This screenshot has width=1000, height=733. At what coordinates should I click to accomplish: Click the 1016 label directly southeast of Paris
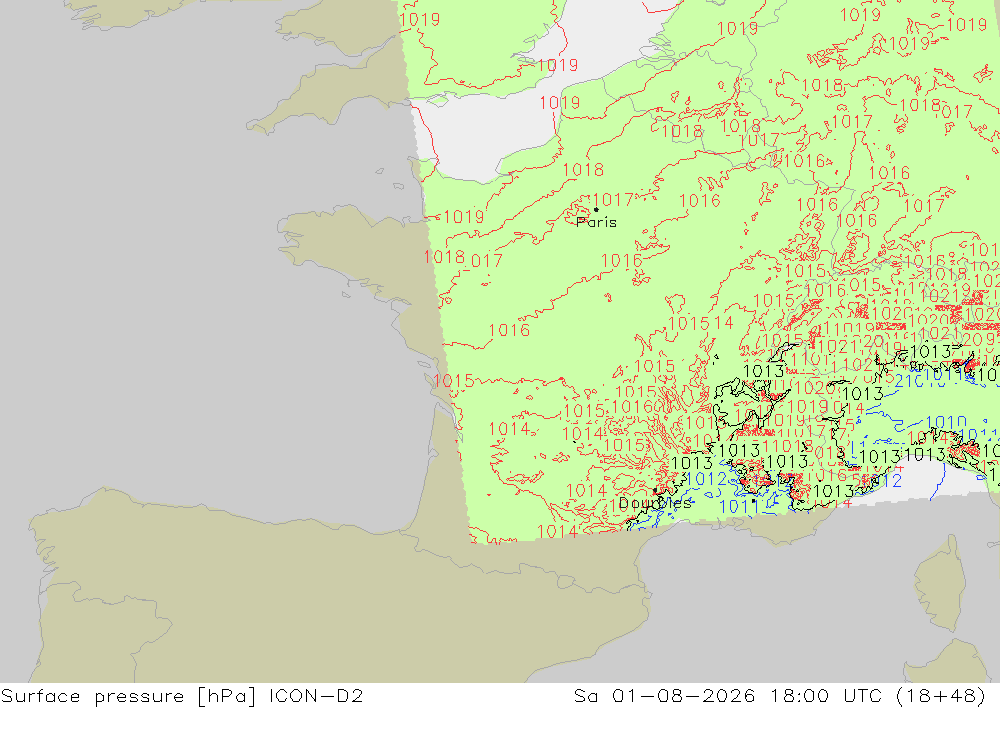pos(622,261)
